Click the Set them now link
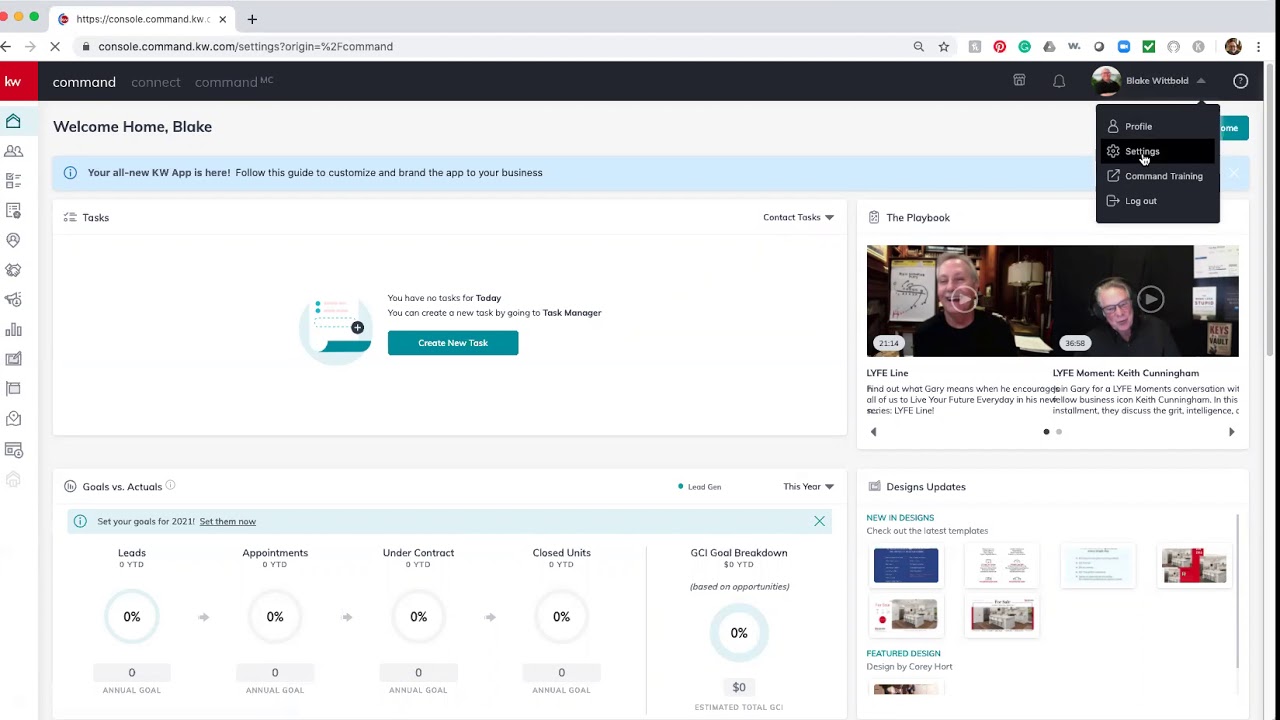The width and height of the screenshot is (1280, 720). point(227,521)
